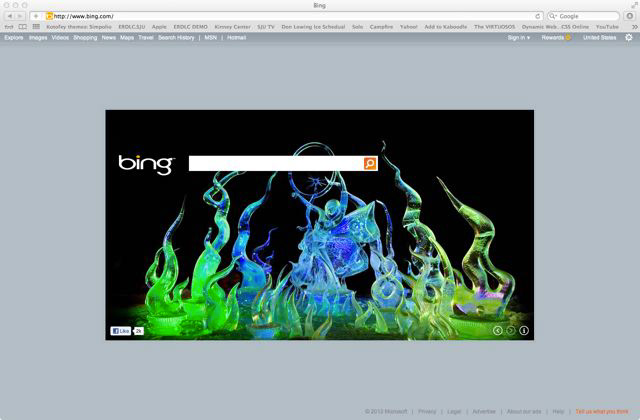The image size is (640, 420).
Task: Click the Advertise footer link
Action: [484, 411]
